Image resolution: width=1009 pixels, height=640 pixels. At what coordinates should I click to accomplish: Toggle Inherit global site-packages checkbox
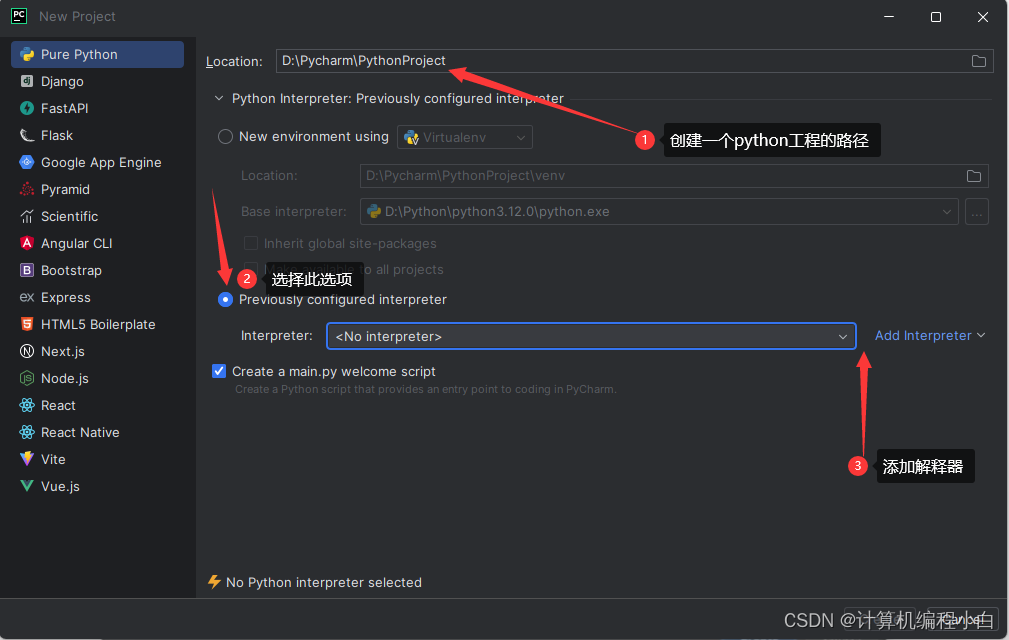[251, 243]
